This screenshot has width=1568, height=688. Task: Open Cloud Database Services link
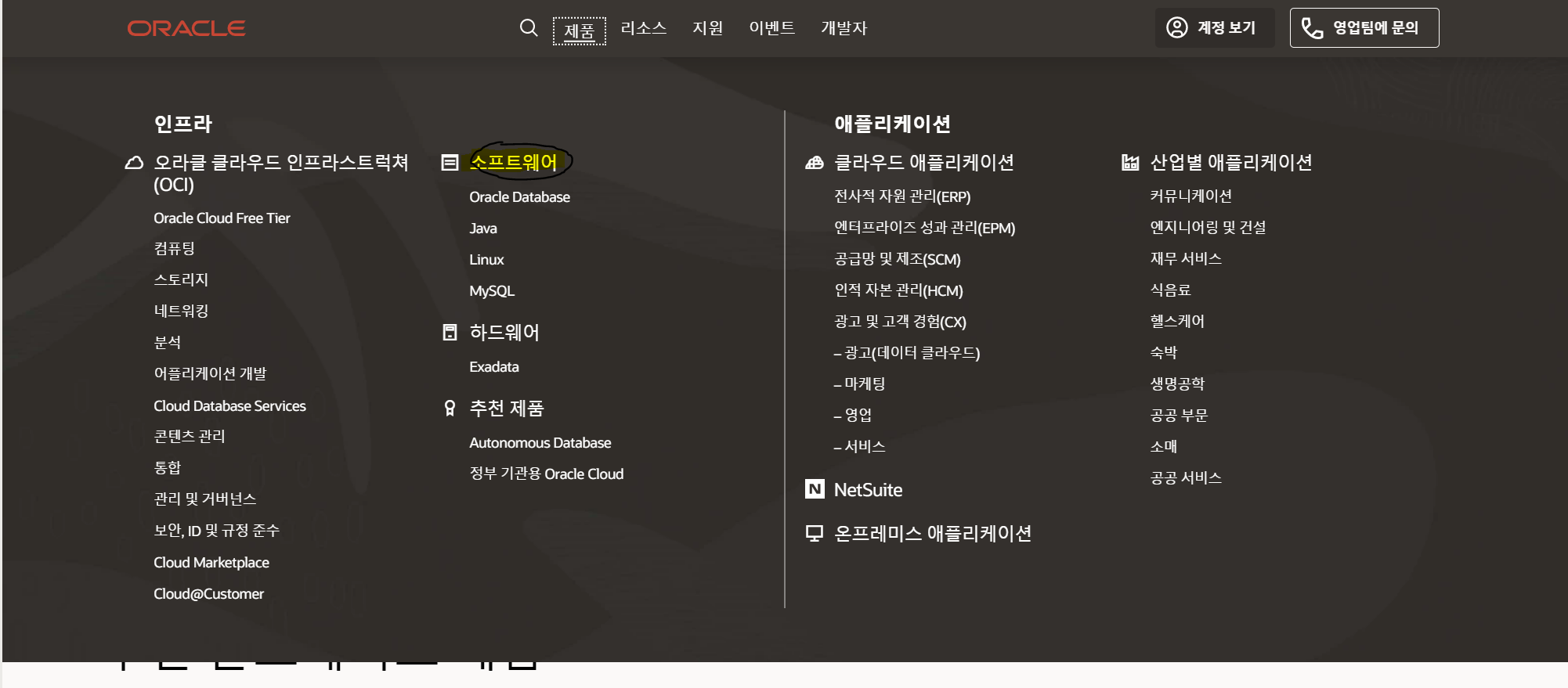click(229, 406)
